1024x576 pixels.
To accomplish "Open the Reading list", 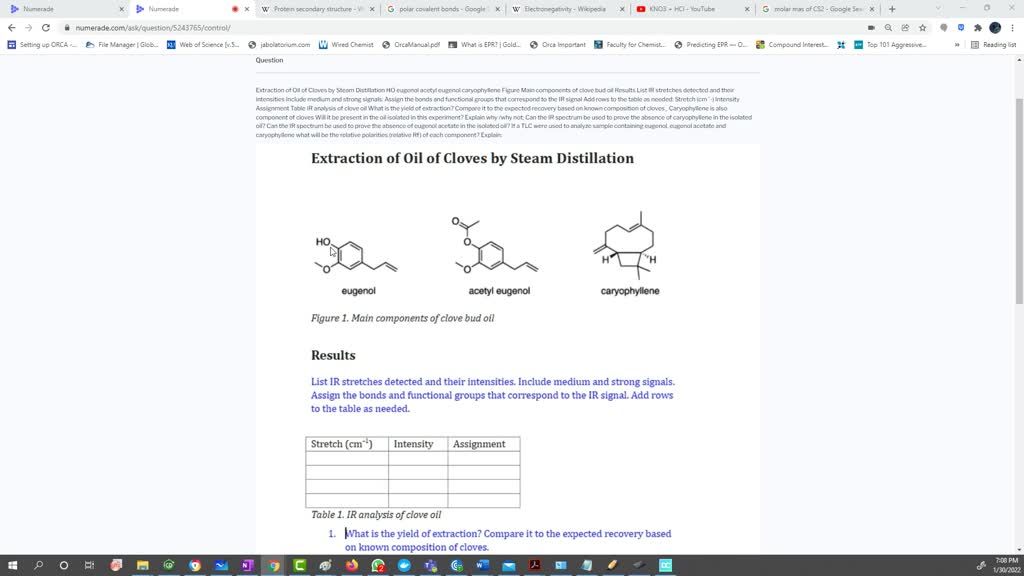I will pos(999,44).
